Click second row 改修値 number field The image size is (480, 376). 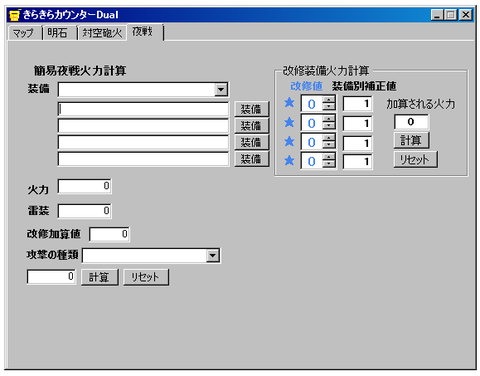coord(312,123)
